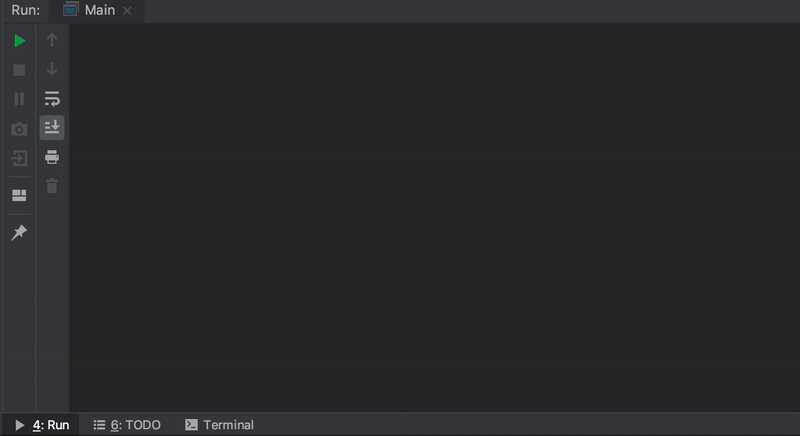800x436 pixels.
Task: Click the green Rerun Main button
Action: click(19, 40)
